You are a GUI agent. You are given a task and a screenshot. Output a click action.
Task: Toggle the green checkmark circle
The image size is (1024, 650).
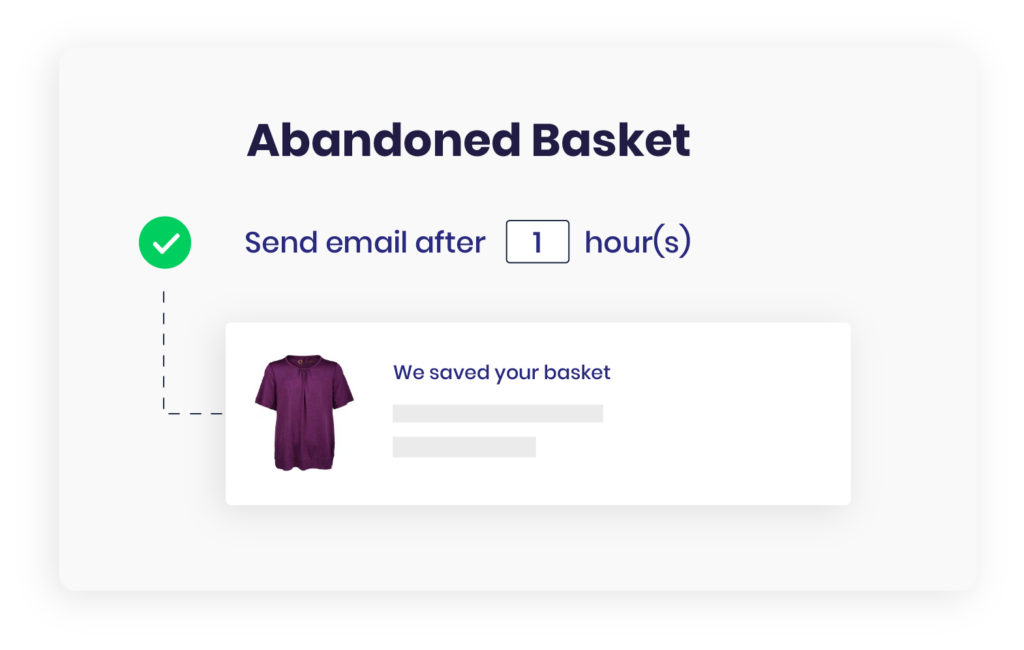pos(165,242)
